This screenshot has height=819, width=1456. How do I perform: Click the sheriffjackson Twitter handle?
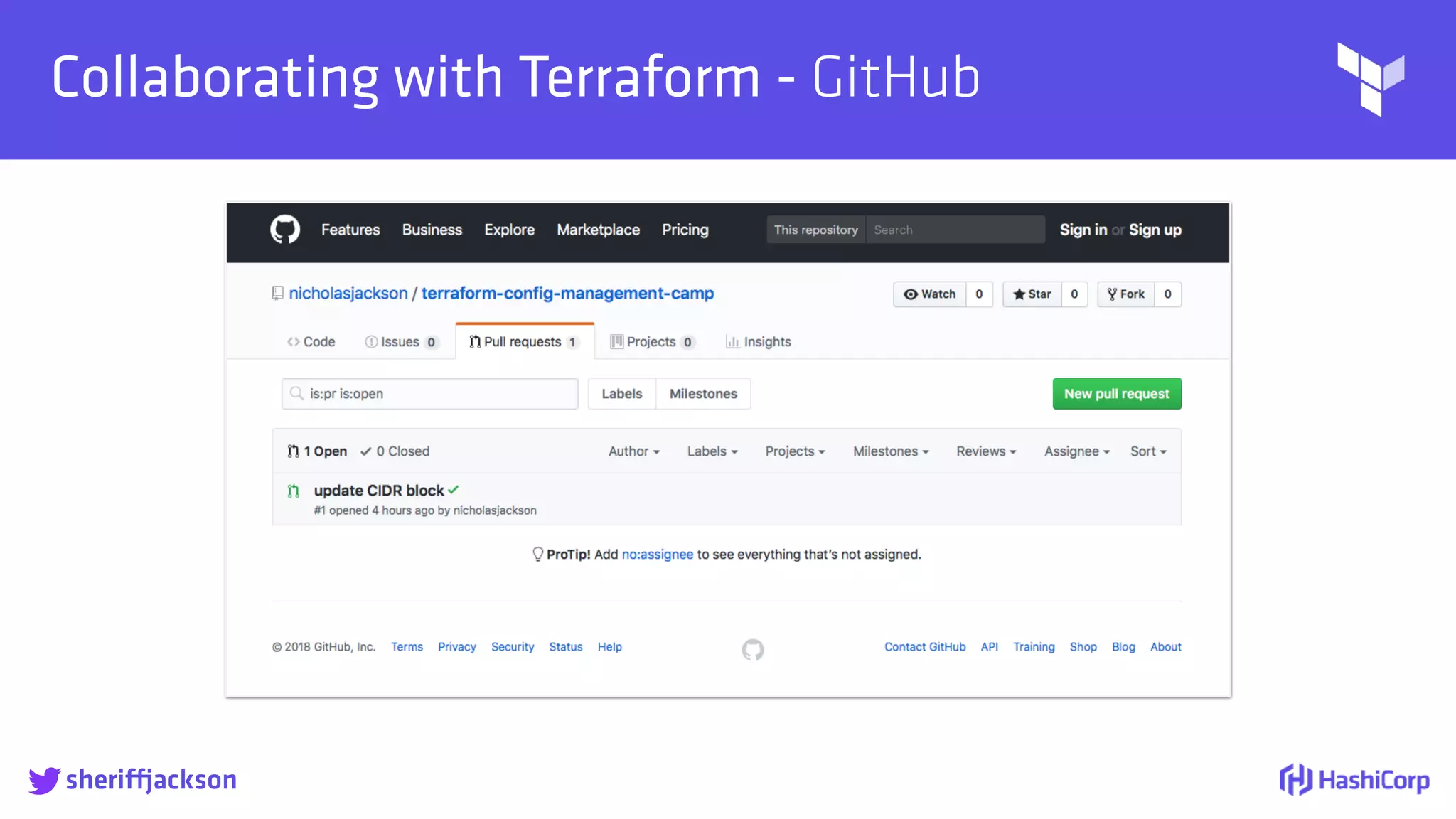[151, 780]
